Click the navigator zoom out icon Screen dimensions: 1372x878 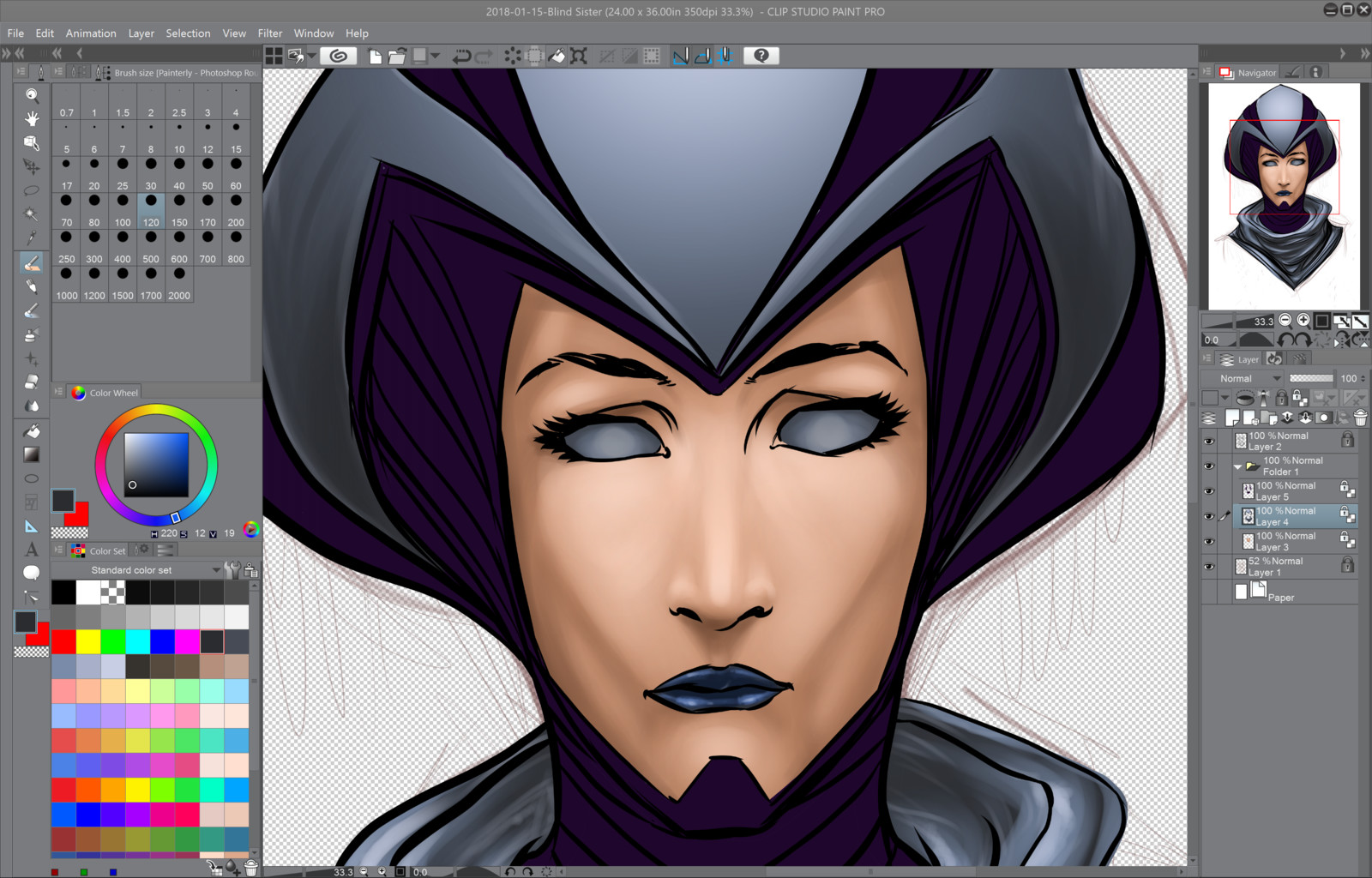click(1285, 321)
